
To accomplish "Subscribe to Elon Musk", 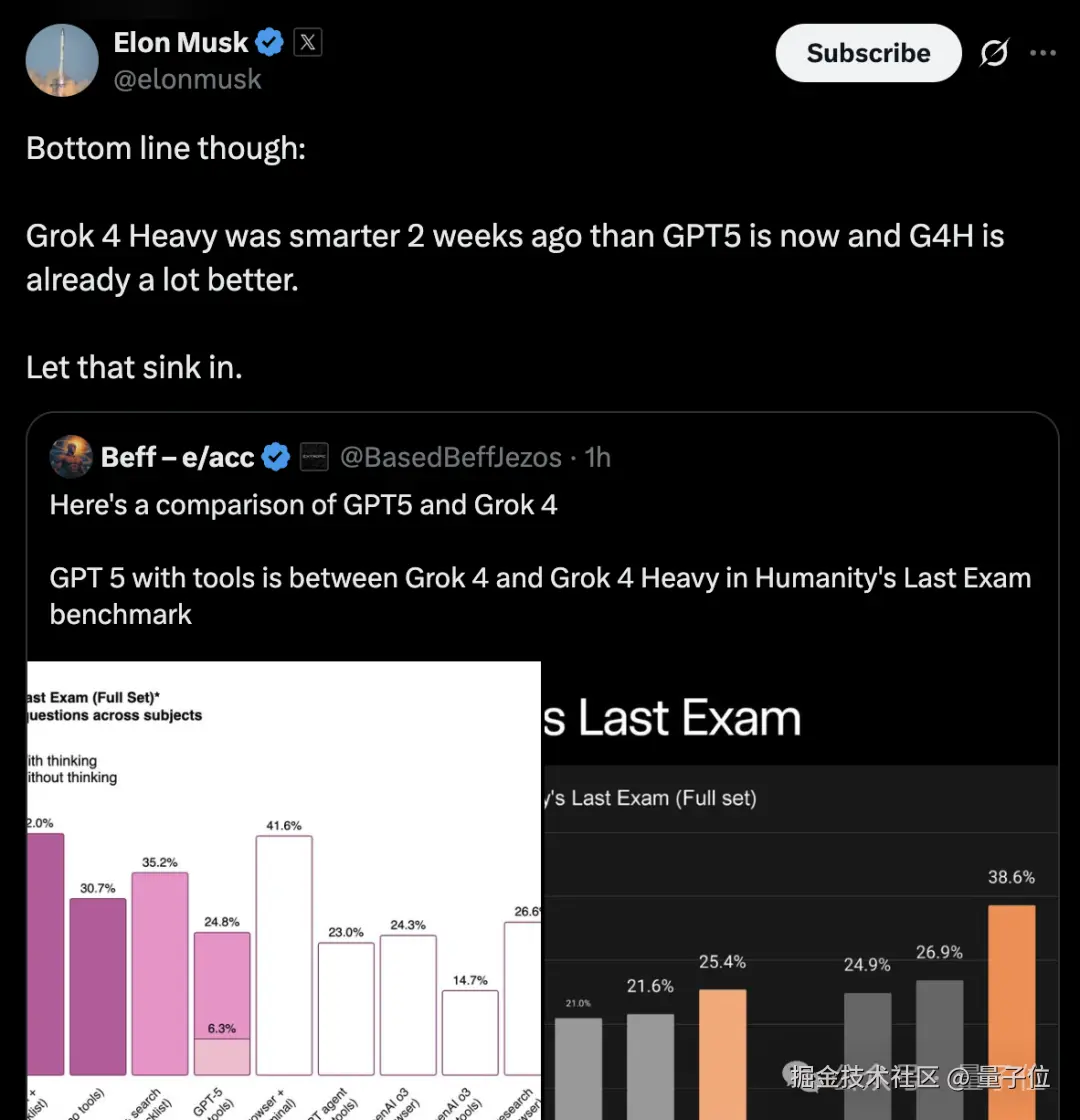I will [x=869, y=53].
